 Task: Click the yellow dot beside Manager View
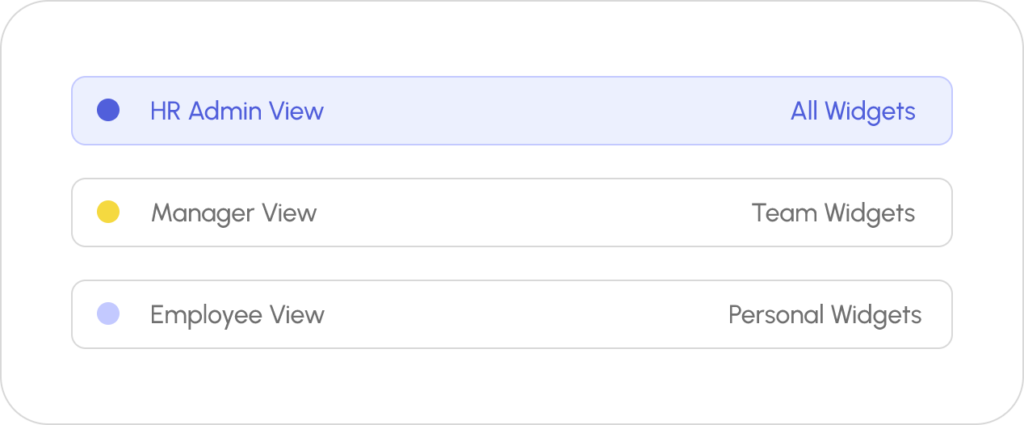[x=108, y=212]
